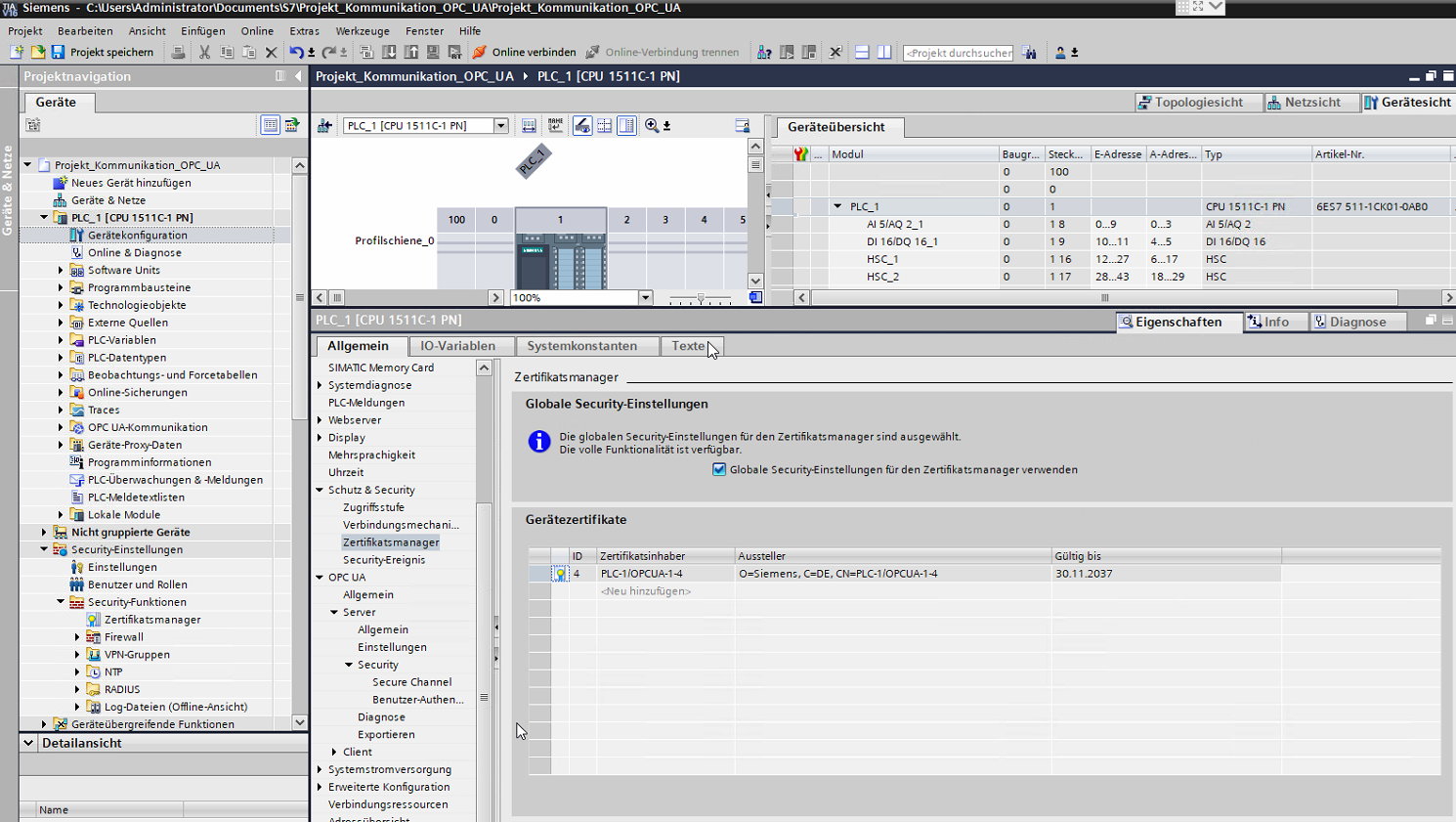Expand the Client node under OPC UA

click(334, 752)
